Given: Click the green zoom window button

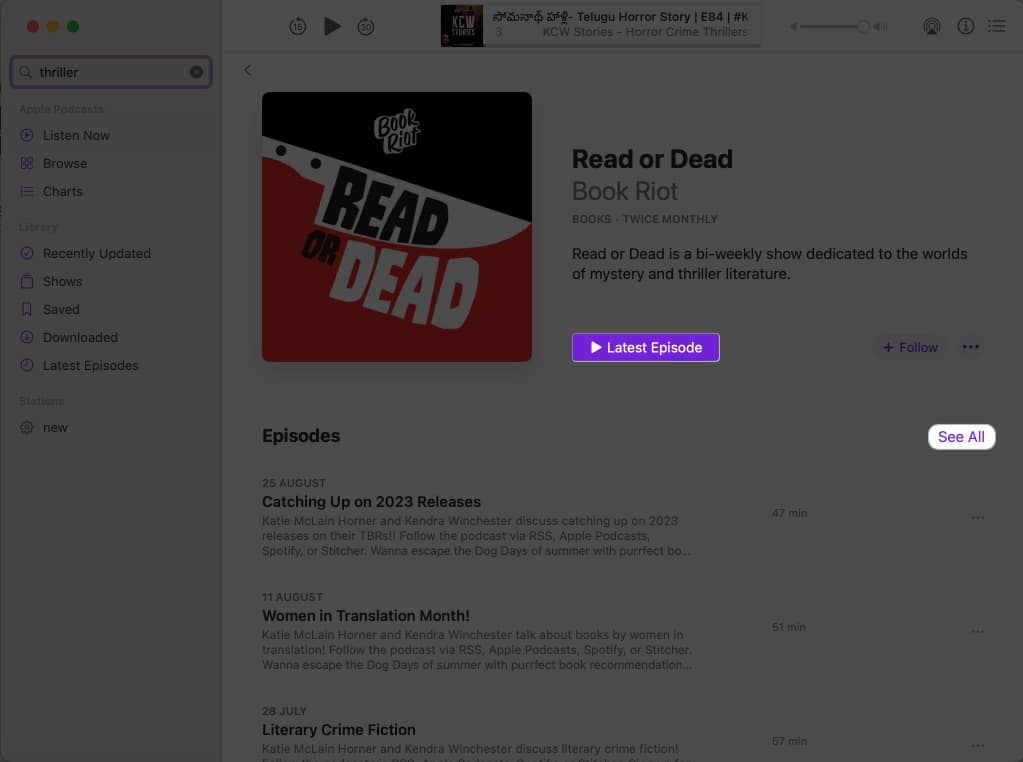Looking at the screenshot, I should point(73,26).
